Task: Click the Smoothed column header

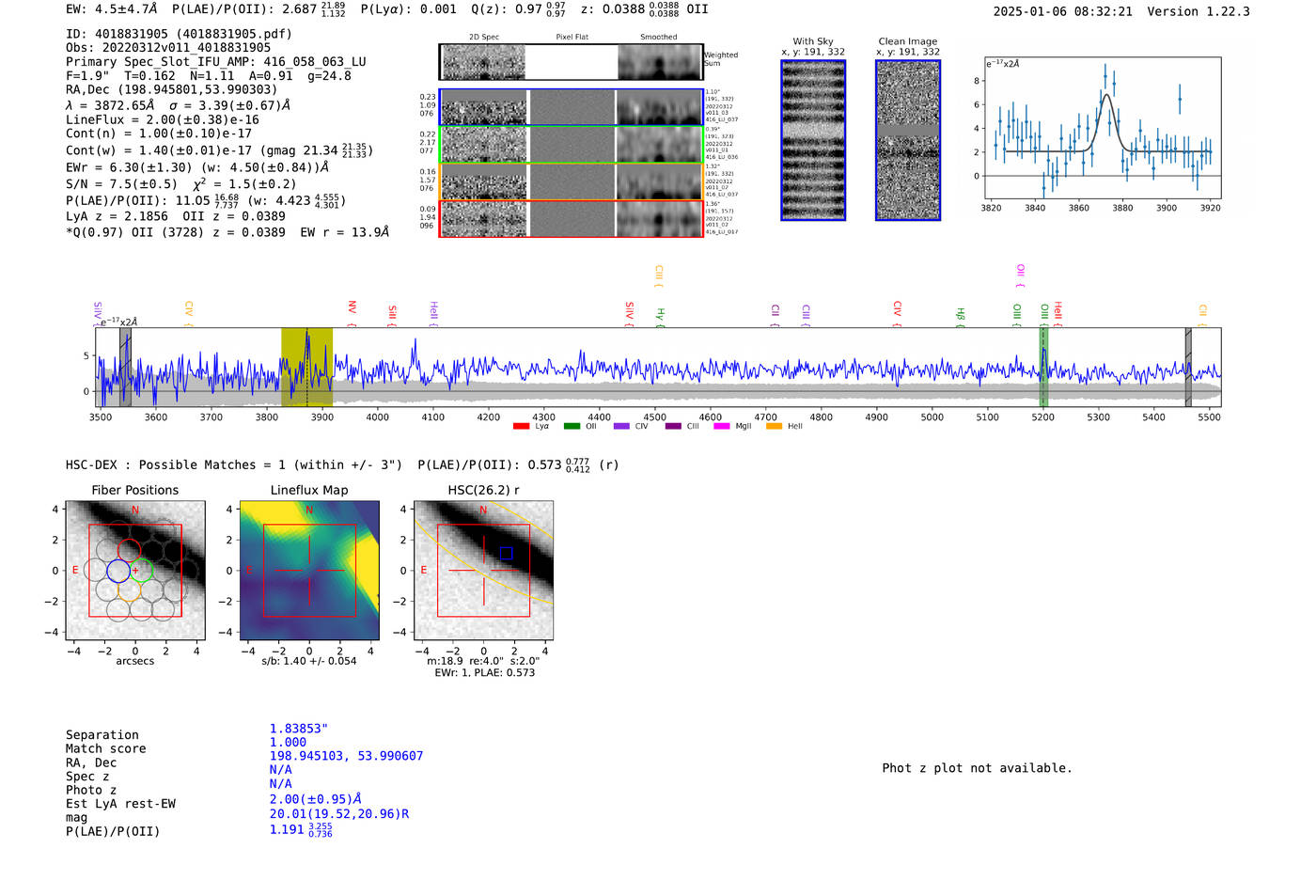Action: [659, 38]
